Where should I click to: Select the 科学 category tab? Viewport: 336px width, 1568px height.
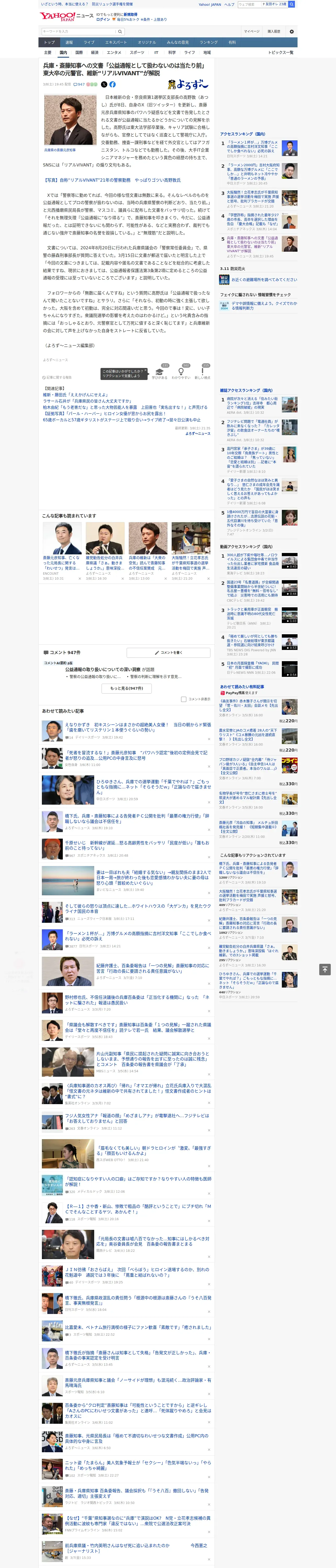pos(172,52)
